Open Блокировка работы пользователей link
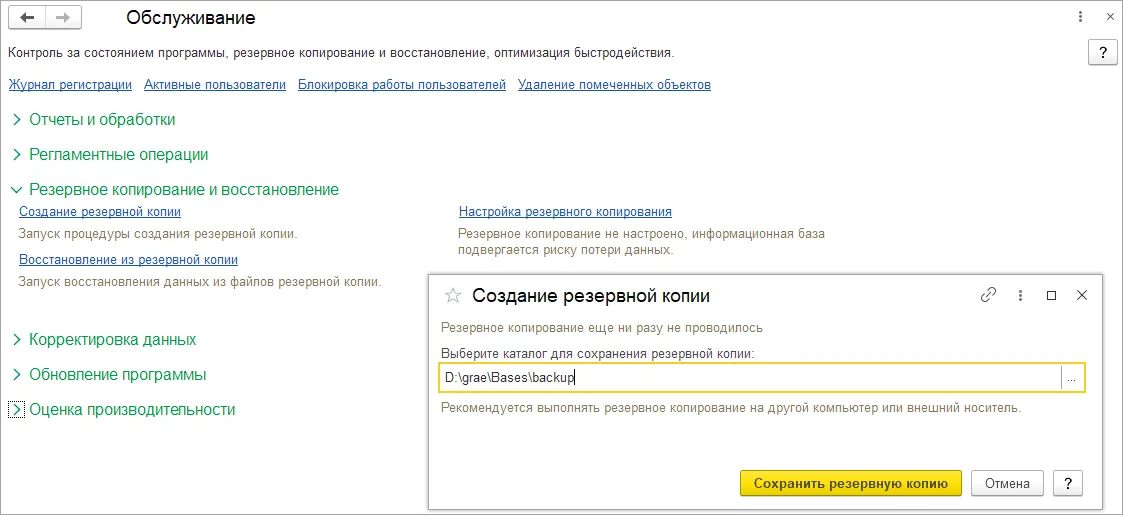 click(x=402, y=85)
